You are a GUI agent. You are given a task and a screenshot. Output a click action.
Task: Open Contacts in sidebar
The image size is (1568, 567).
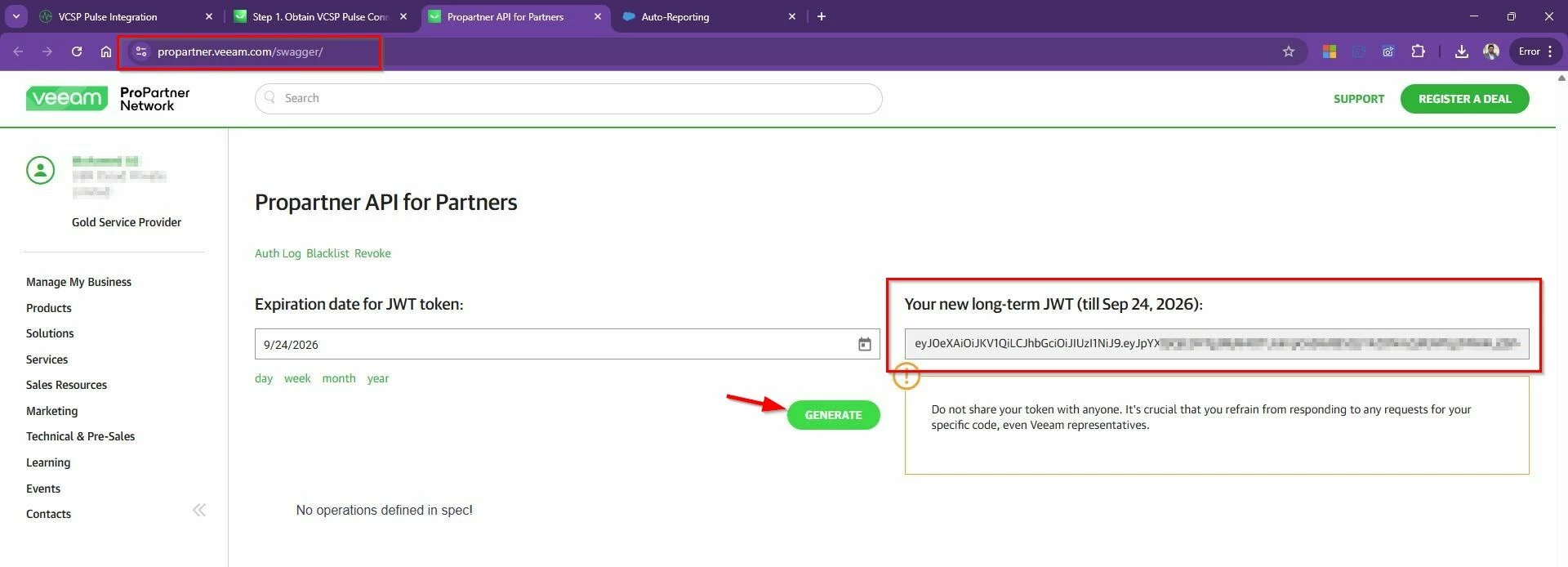click(x=48, y=514)
